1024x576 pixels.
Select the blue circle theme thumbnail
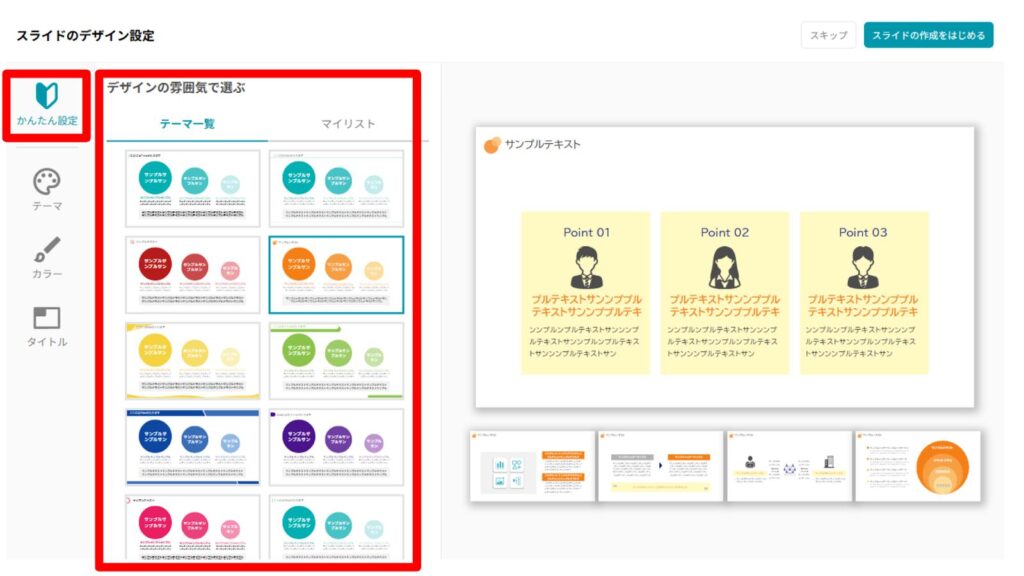click(x=193, y=446)
